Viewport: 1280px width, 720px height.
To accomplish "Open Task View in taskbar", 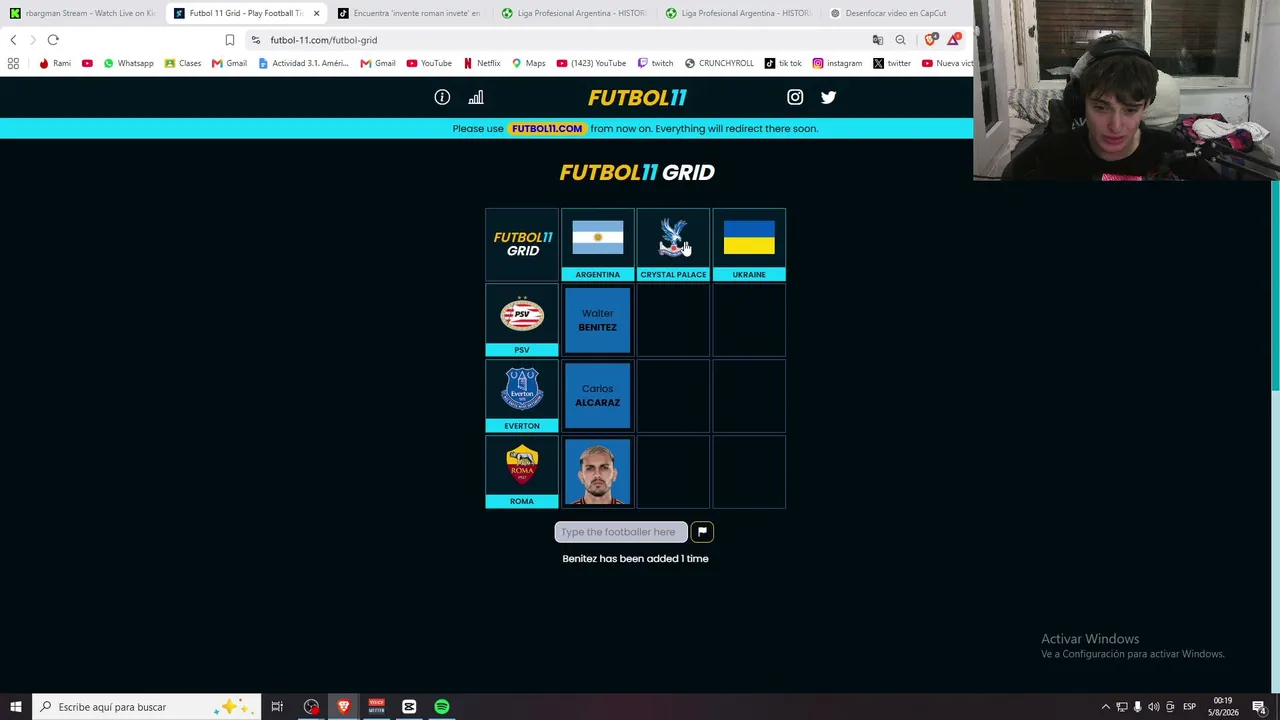I will (x=277, y=707).
